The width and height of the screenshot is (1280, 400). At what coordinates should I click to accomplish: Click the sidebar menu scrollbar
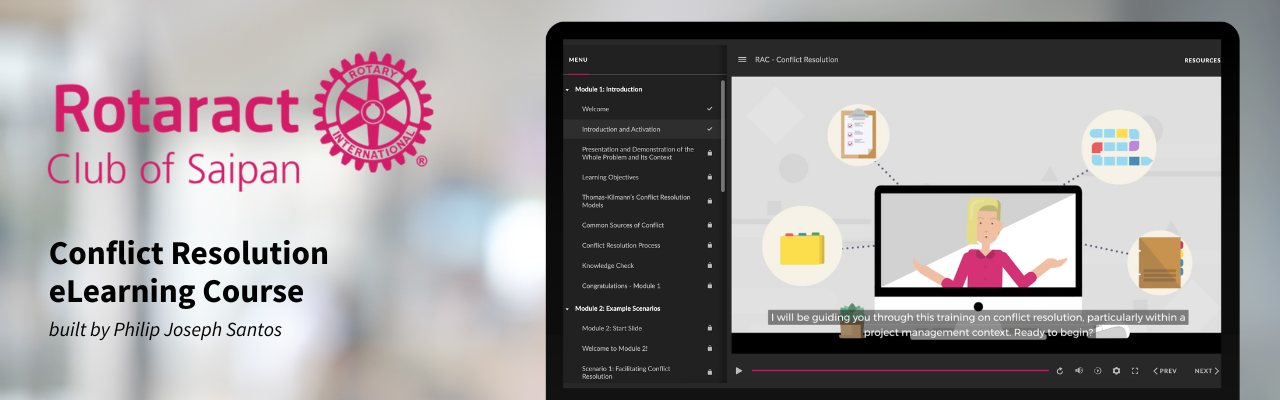tap(723, 135)
